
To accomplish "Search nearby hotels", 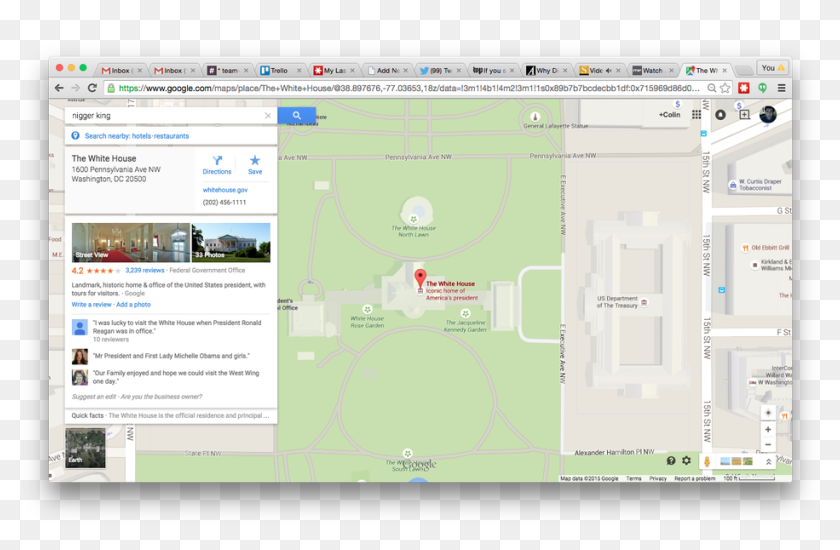I will pyautogui.click(x=141, y=136).
